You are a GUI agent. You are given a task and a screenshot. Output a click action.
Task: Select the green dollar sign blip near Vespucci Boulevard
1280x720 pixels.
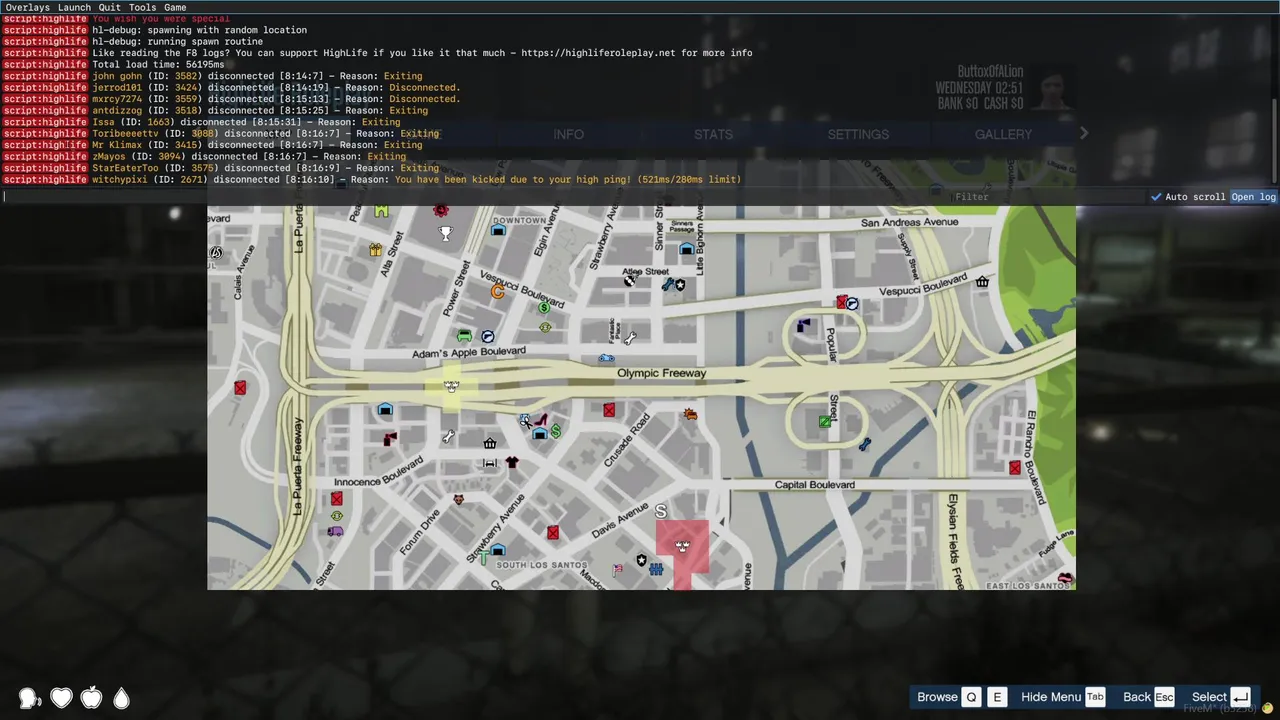(x=544, y=308)
